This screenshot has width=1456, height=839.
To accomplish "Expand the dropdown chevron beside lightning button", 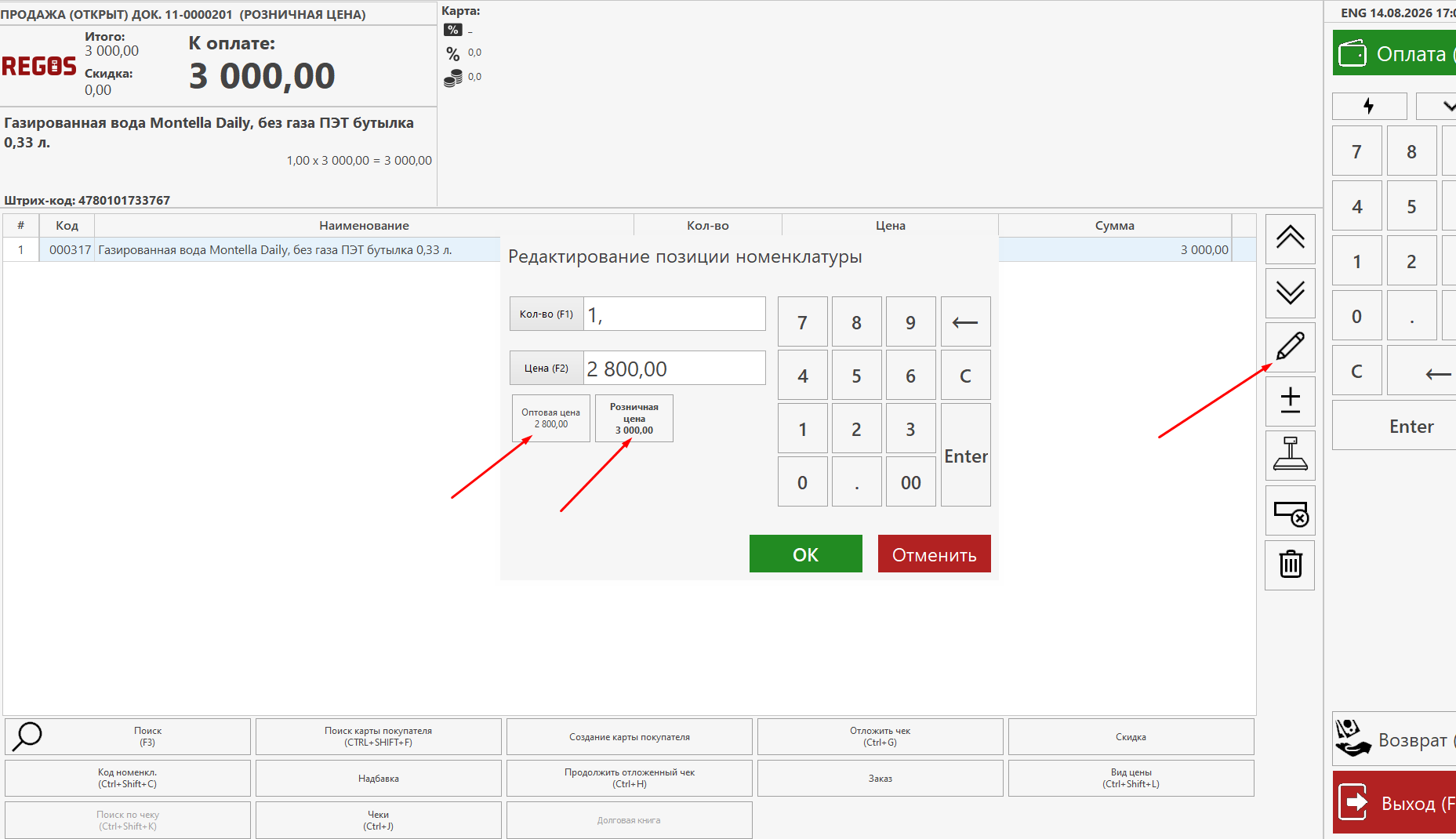I will pyautogui.click(x=1436, y=106).
